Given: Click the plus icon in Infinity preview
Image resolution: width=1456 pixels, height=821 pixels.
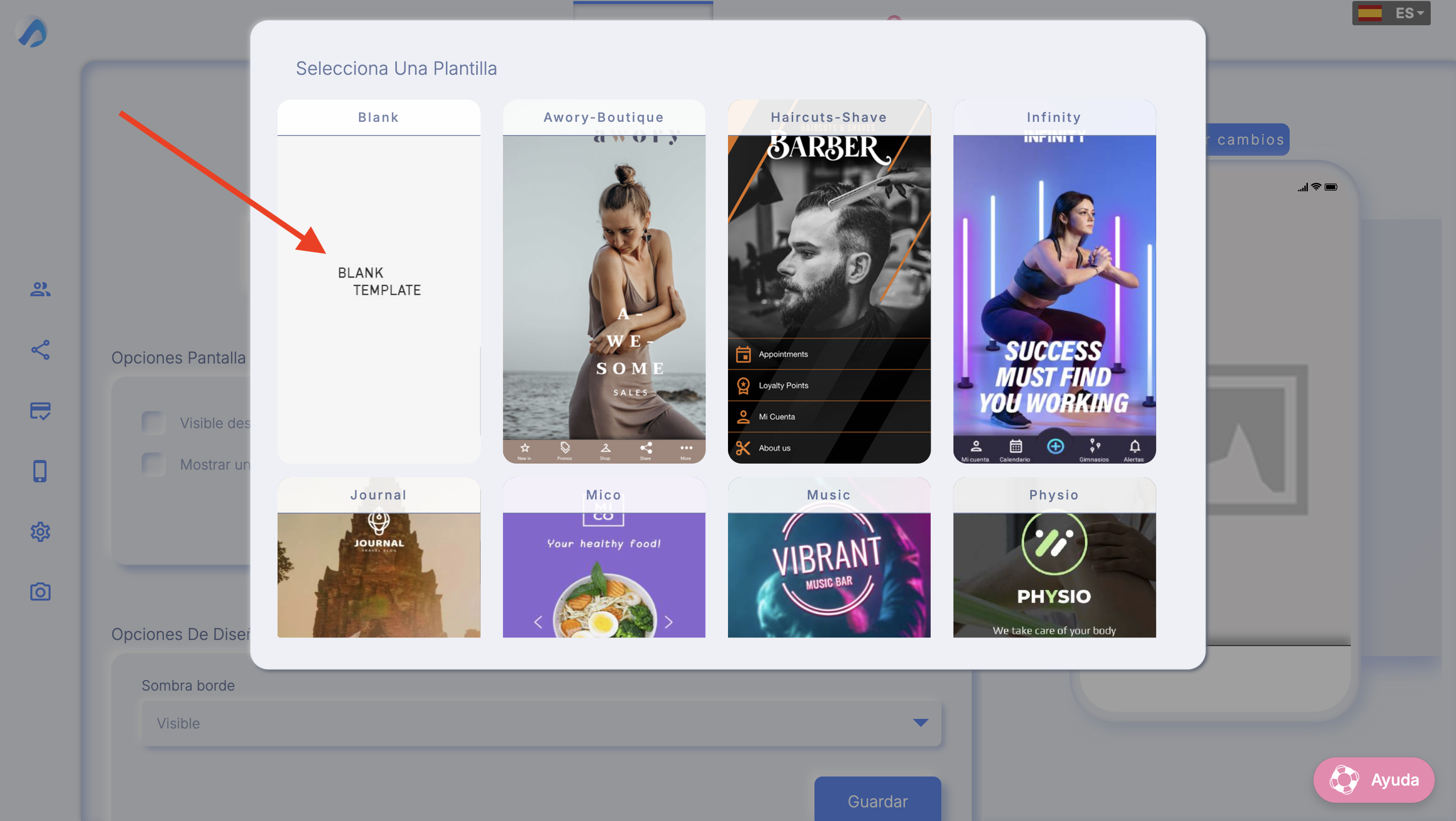Looking at the screenshot, I should (1055, 446).
